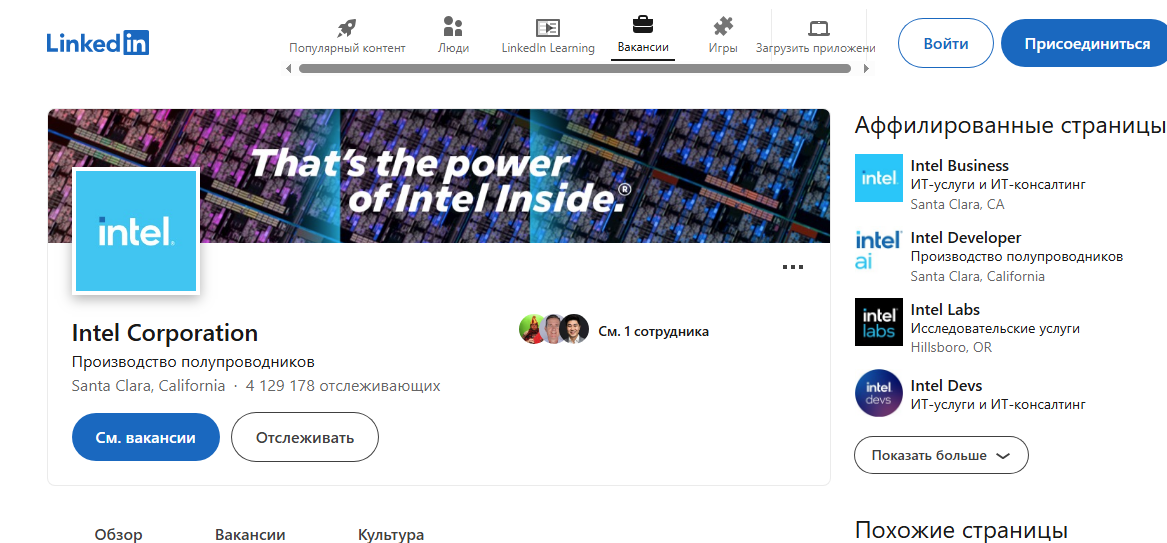
Task: Click the navigation scroll left arrow
Action: click(289, 69)
